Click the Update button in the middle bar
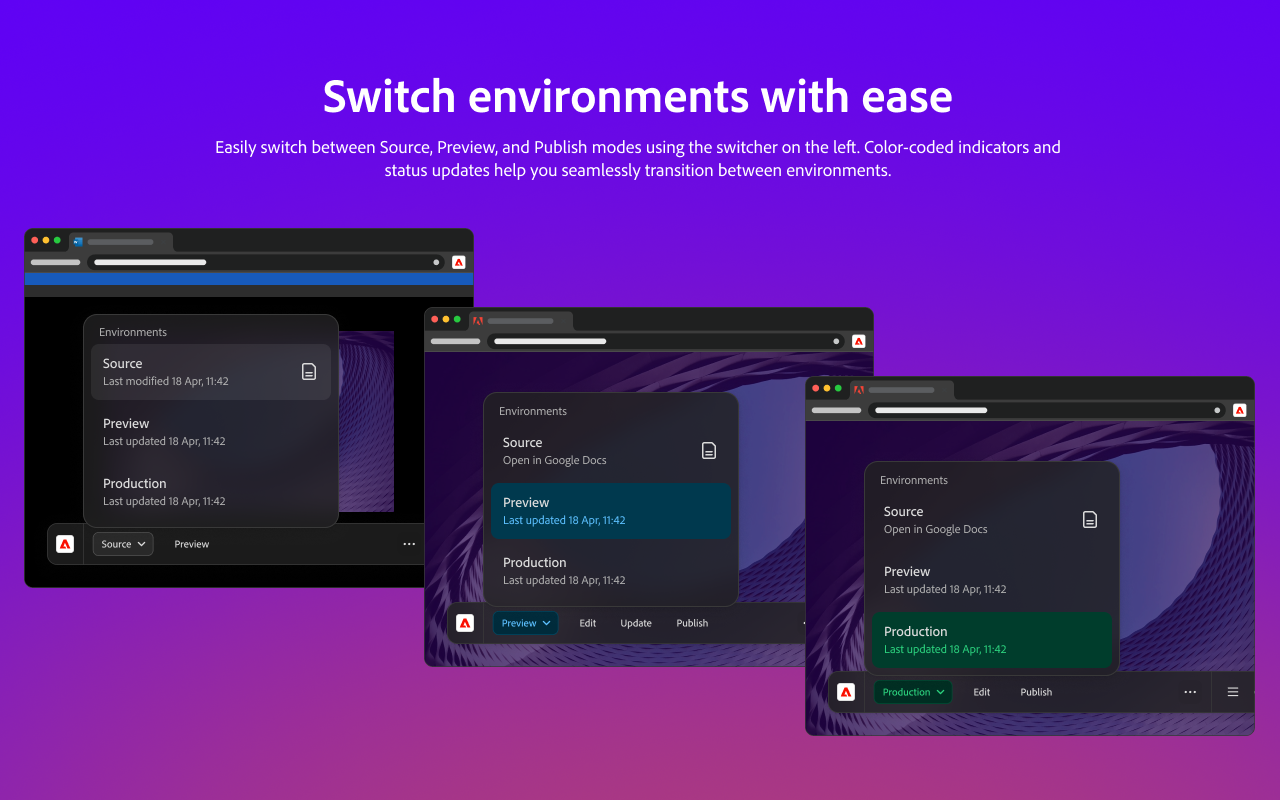This screenshot has width=1280, height=800. 636,623
